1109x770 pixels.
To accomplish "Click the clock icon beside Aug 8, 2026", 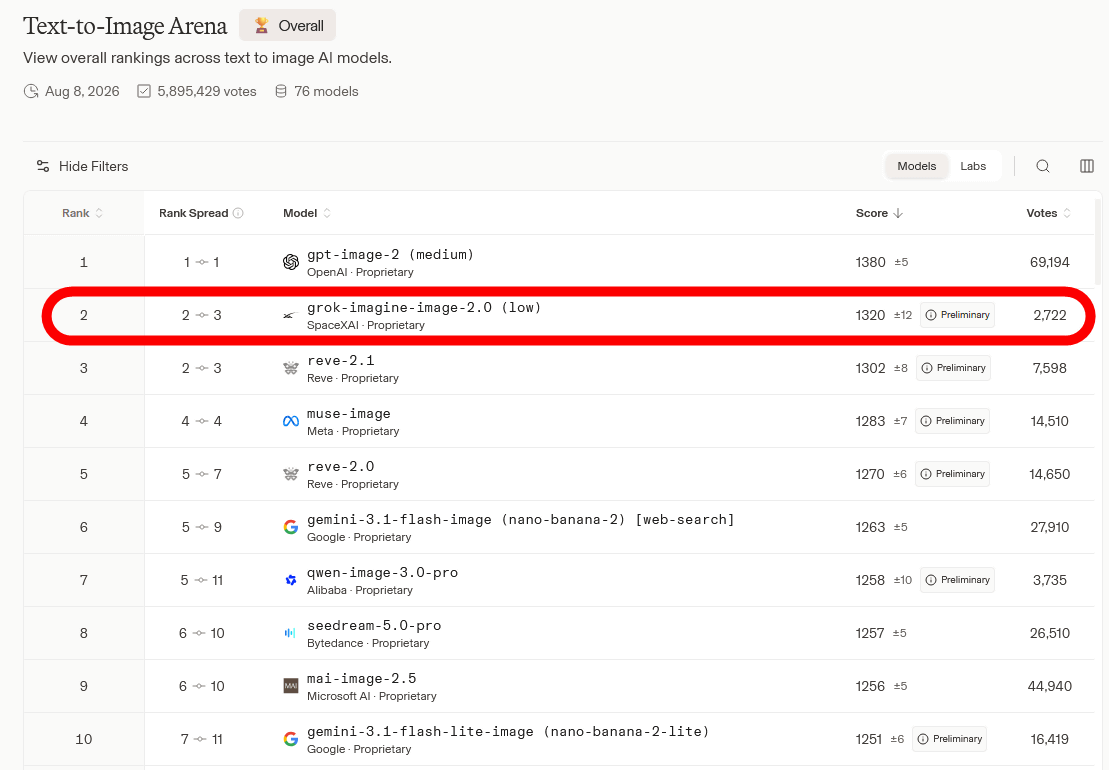I will (x=31, y=91).
